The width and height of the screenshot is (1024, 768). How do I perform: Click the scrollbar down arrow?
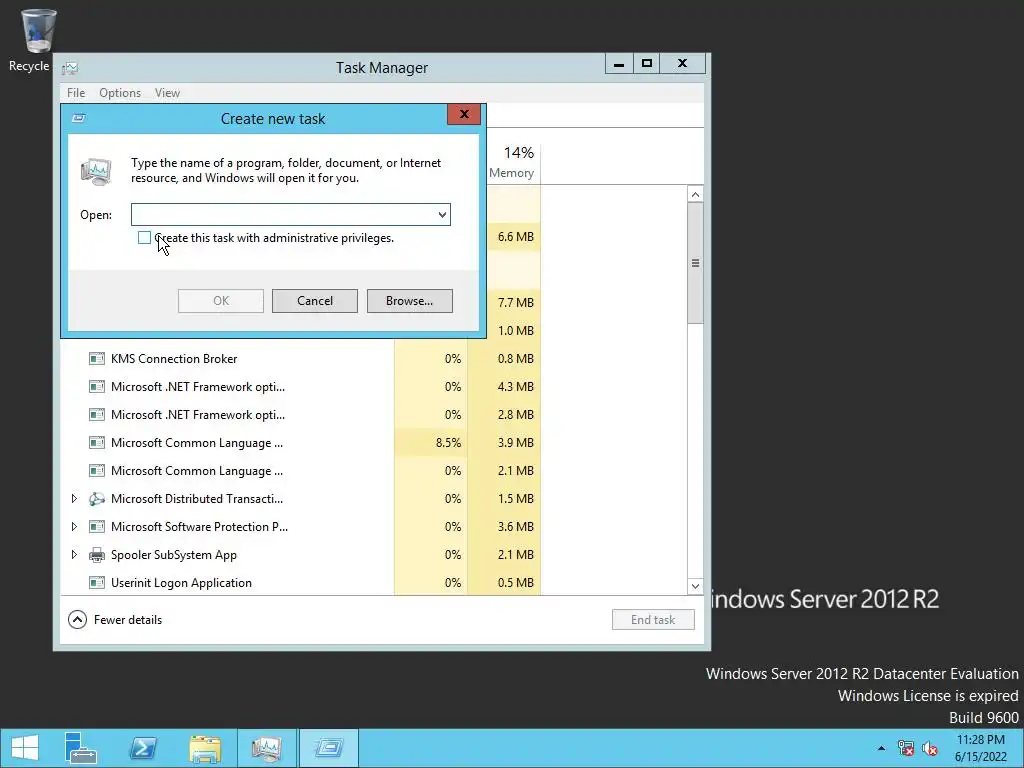tap(696, 586)
